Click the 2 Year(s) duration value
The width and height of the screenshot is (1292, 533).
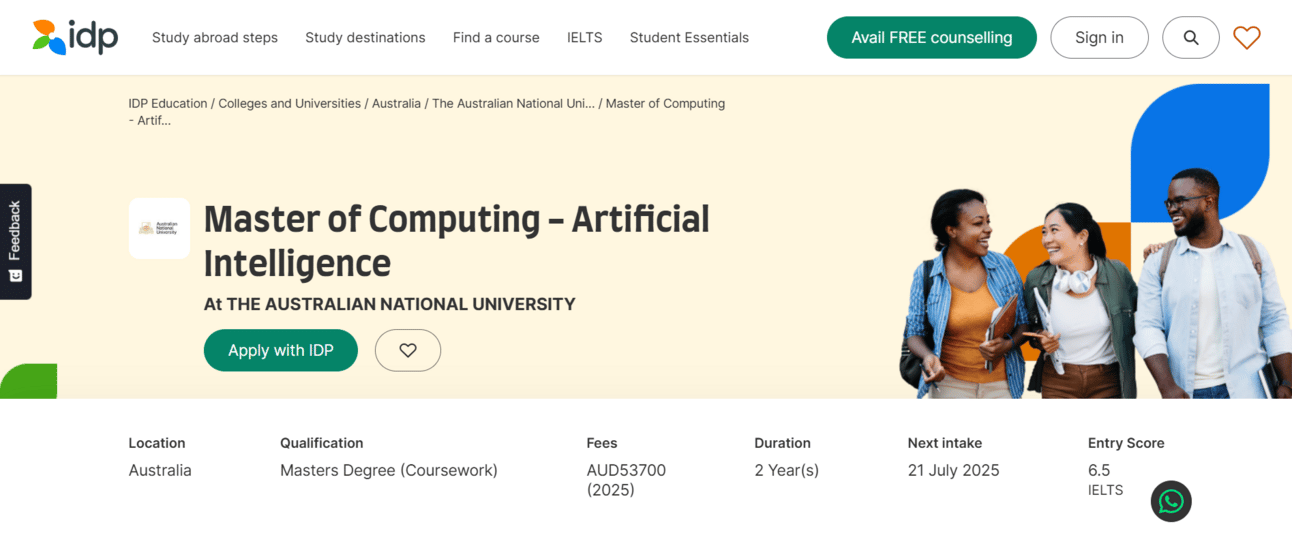787,470
